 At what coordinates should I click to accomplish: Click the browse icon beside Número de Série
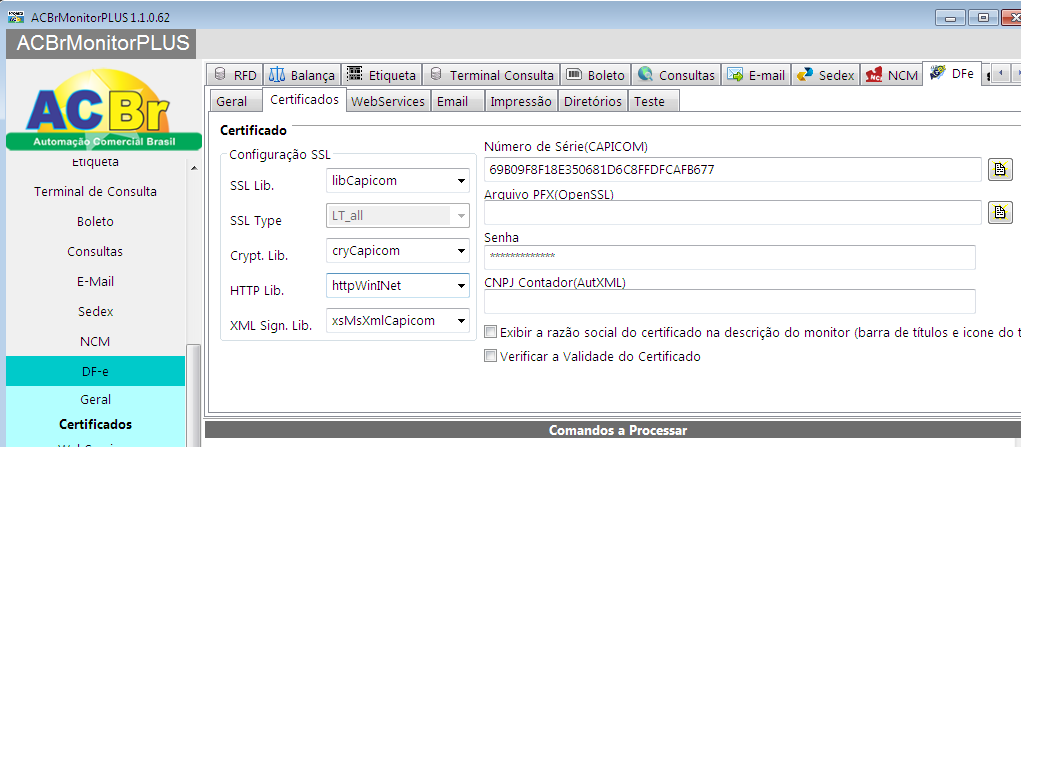coord(1000,169)
